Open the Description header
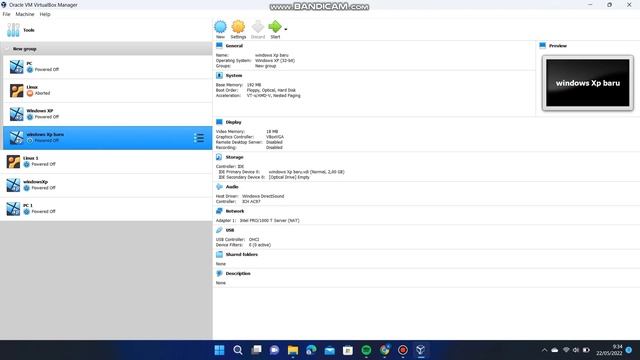The image size is (640, 360). (238, 273)
